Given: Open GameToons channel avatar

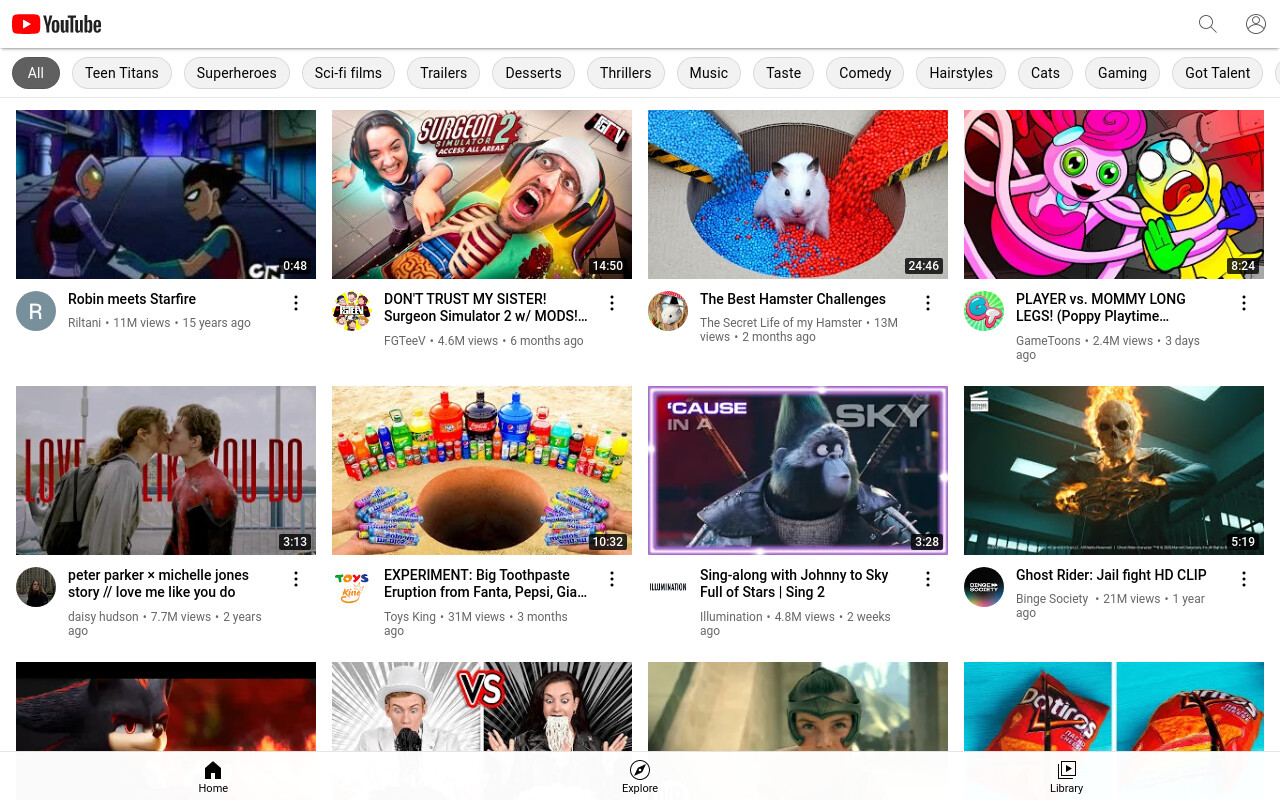Looking at the screenshot, I should point(984,311).
